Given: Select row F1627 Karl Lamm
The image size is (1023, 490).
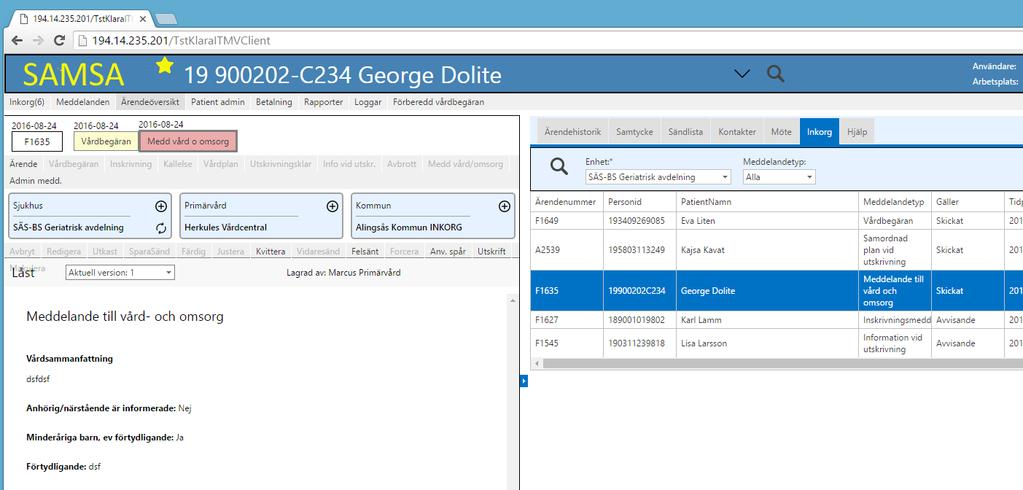Looking at the screenshot, I should pos(776,320).
